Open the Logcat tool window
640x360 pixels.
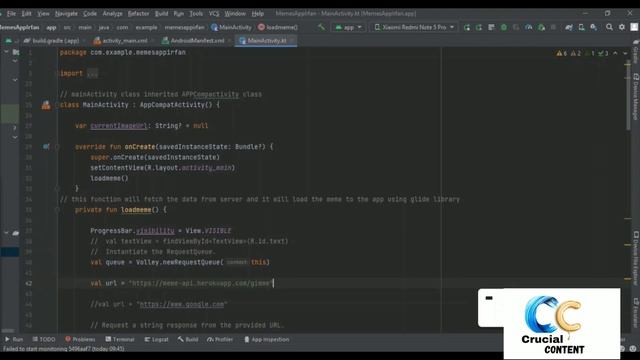[x=156, y=339]
